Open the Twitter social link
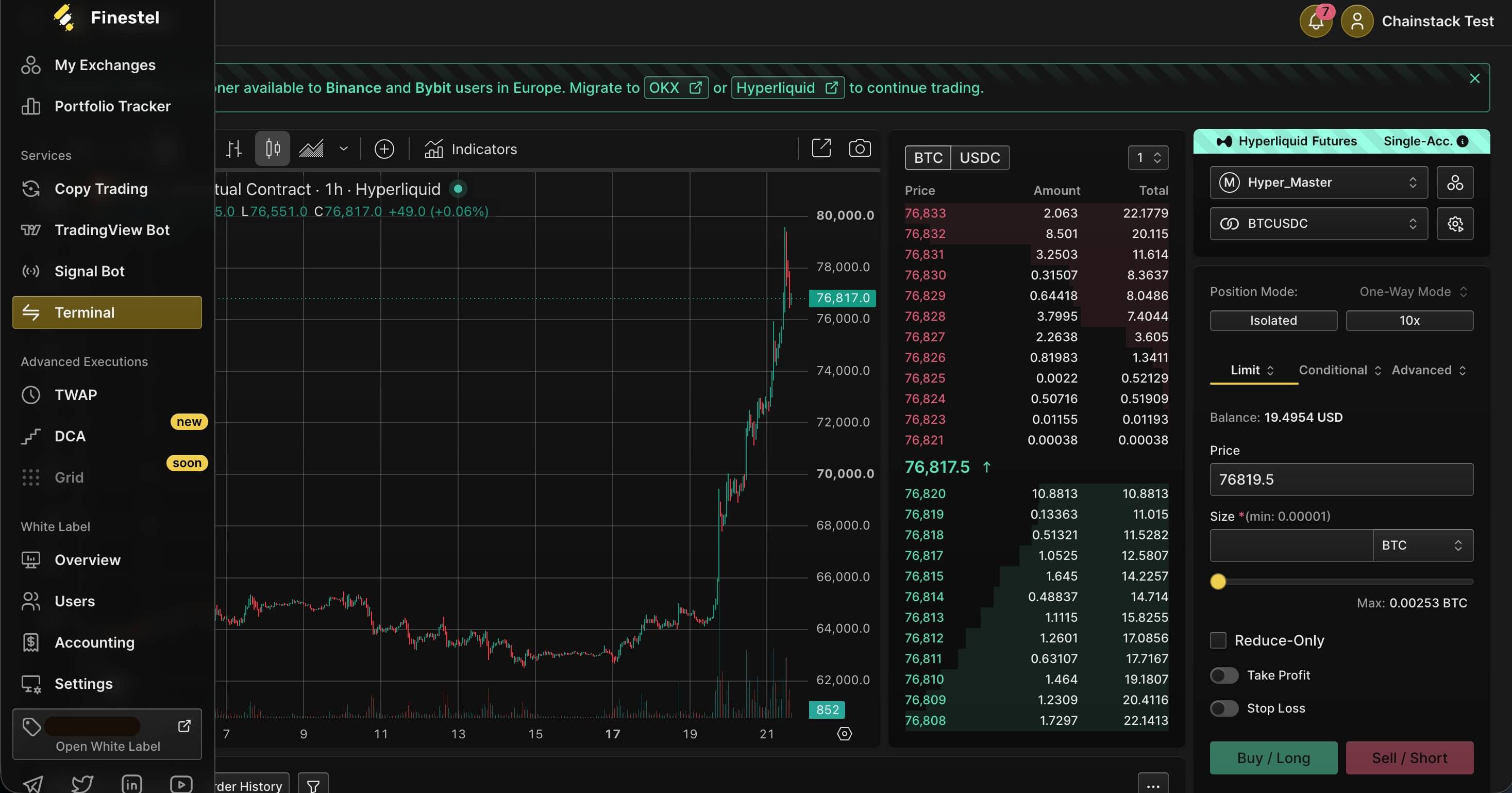Image resolution: width=1512 pixels, height=793 pixels. pyautogui.click(x=82, y=784)
